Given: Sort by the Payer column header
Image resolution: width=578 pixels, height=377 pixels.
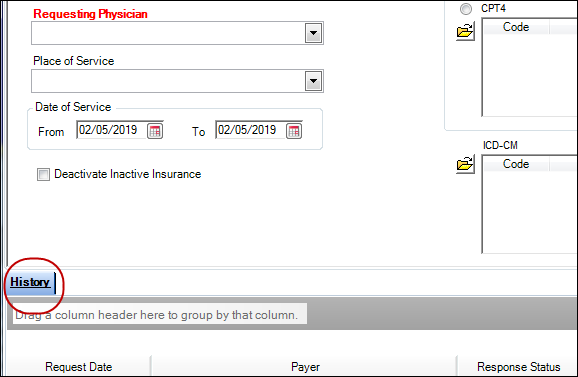Looking at the screenshot, I should 305,367.
